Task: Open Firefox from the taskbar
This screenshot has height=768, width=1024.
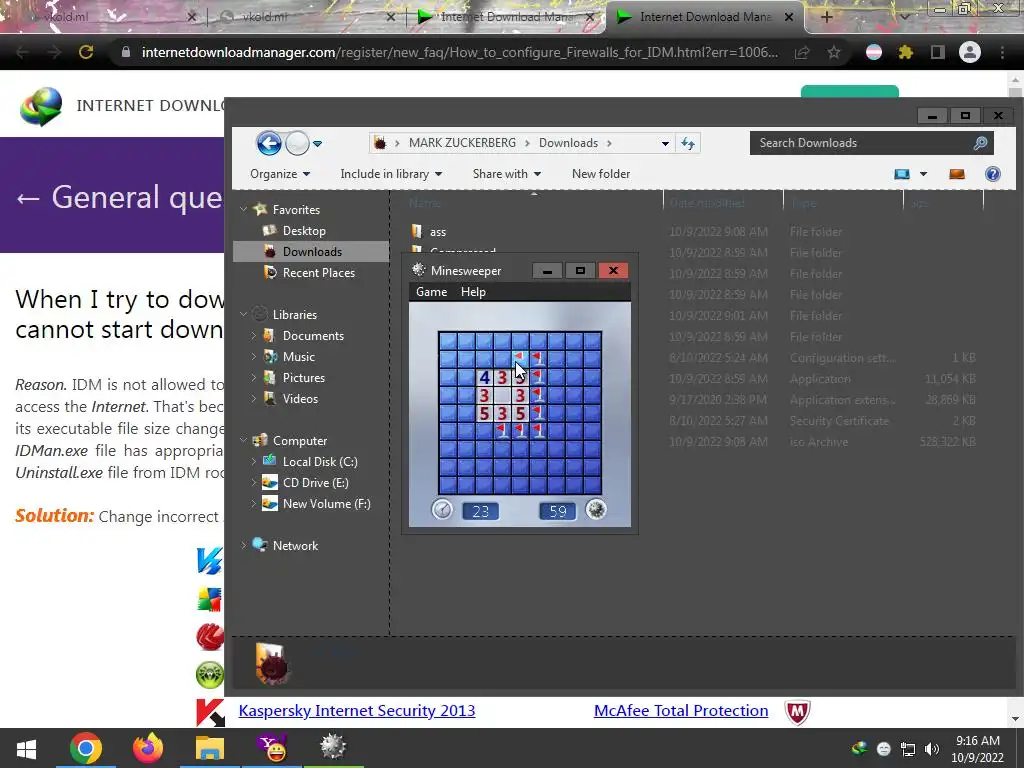Action: click(x=148, y=748)
